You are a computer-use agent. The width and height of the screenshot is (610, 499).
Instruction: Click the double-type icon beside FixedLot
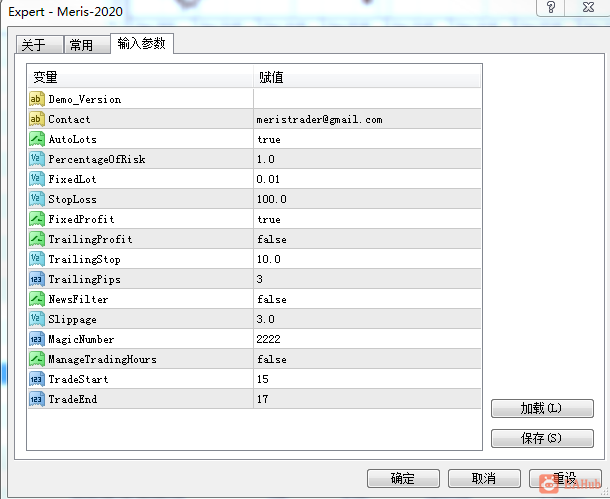pos(37,179)
